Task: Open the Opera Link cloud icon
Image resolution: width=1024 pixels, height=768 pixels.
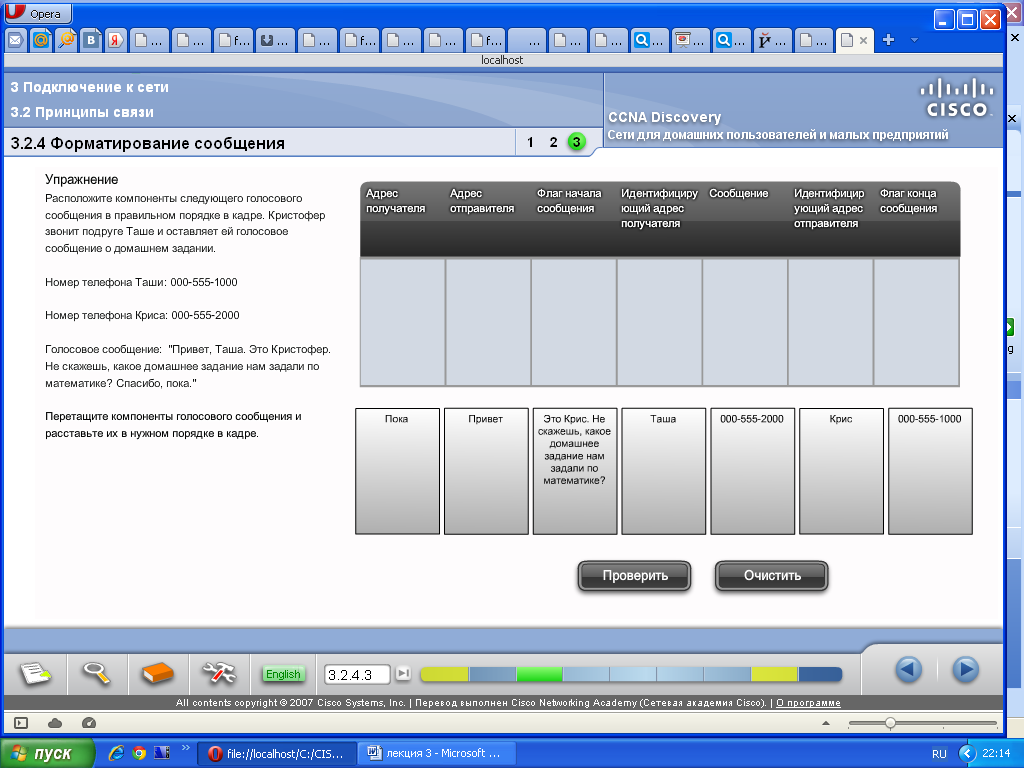Action: coord(55,723)
